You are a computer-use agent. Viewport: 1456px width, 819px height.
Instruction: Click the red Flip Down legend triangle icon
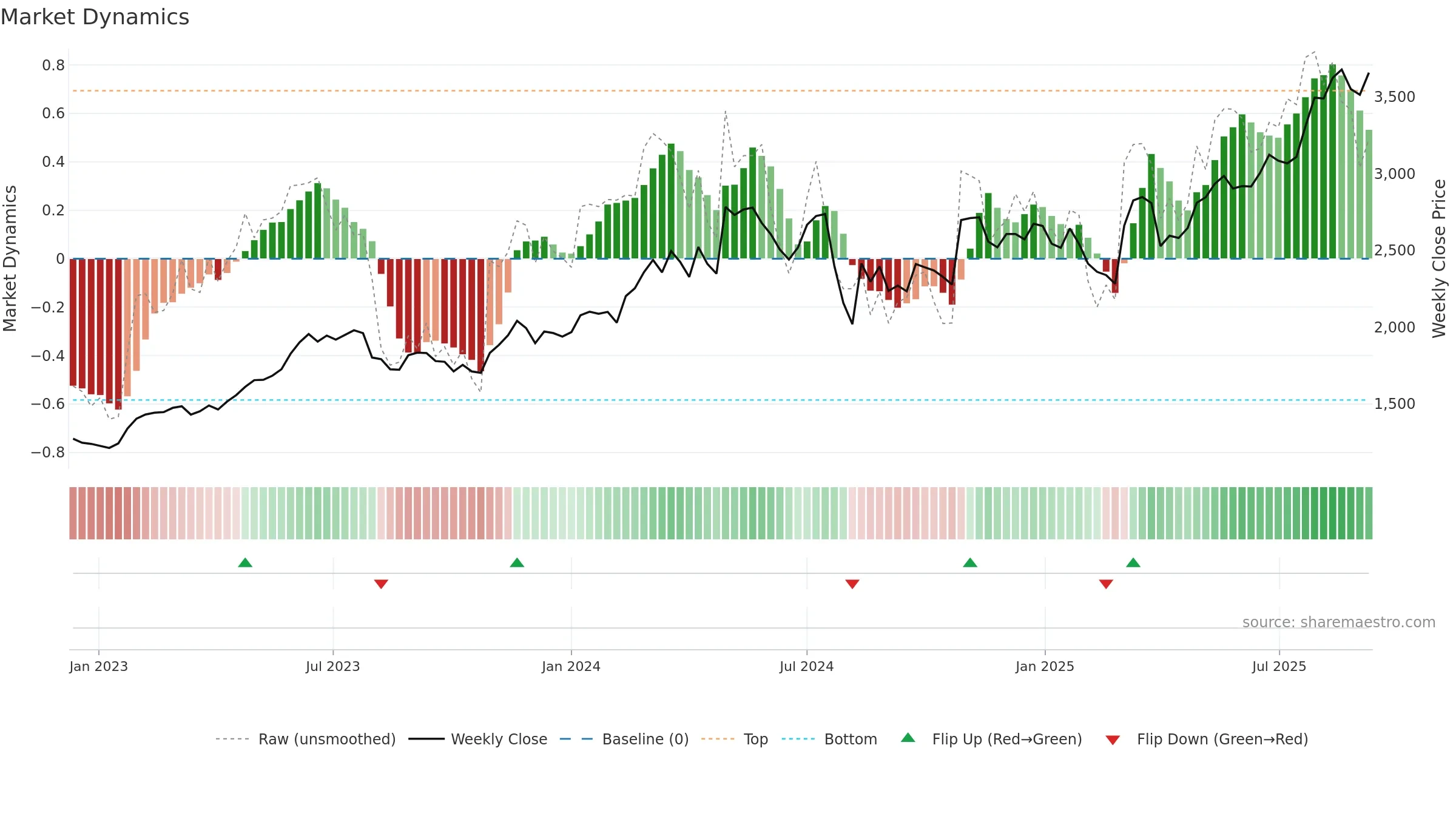coord(1113,740)
